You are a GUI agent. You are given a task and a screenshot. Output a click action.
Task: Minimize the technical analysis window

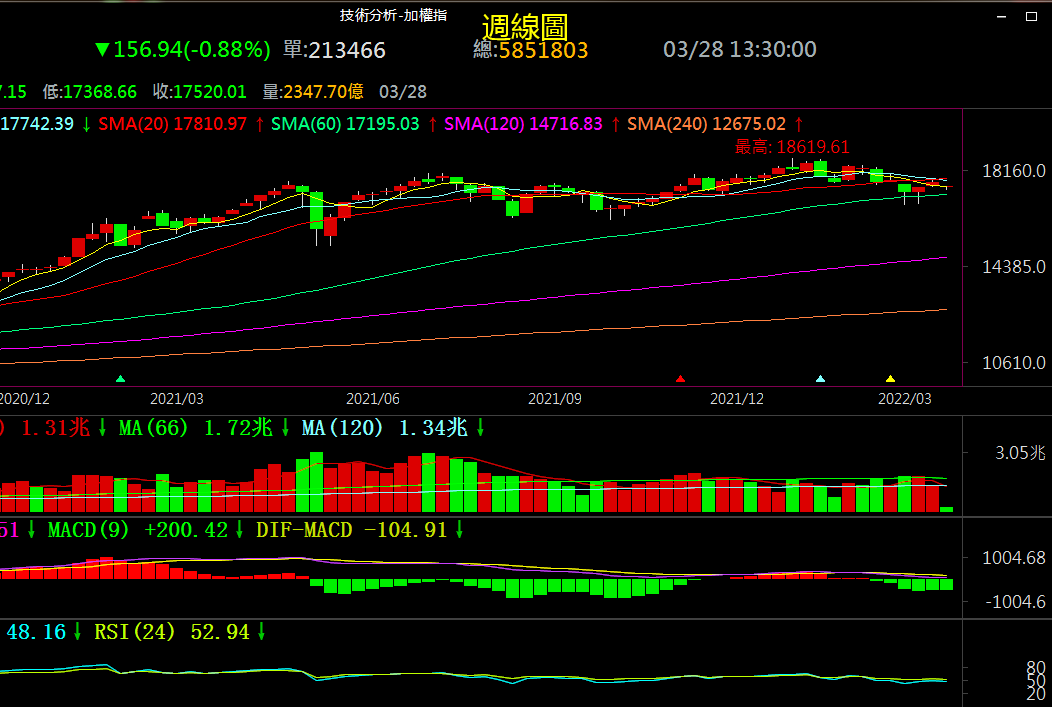pyautogui.click(x=1003, y=16)
